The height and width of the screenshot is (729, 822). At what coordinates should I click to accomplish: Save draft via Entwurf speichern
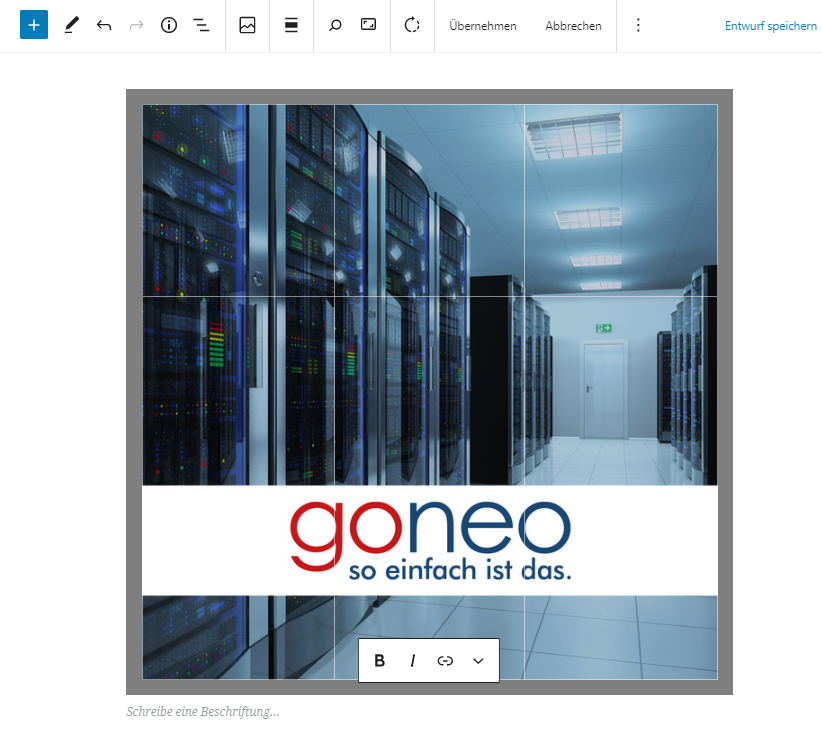[771, 26]
